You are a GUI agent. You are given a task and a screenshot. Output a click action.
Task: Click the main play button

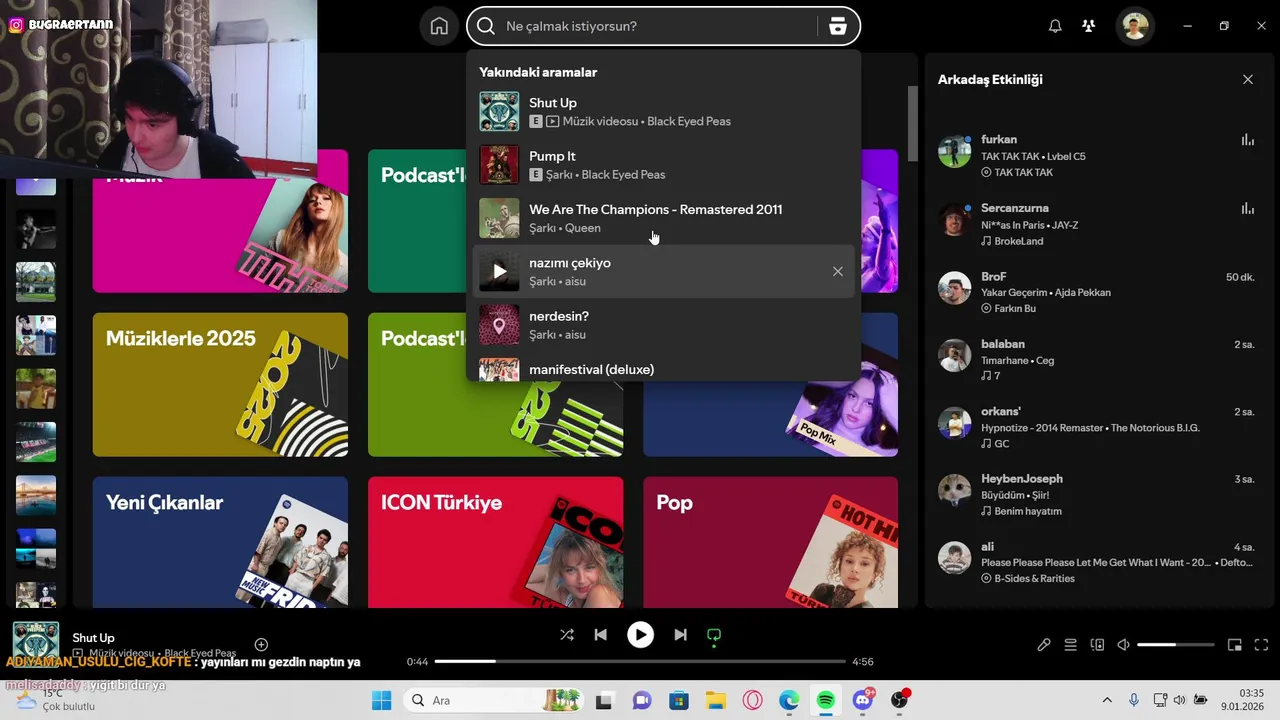(x=640, y=635)
